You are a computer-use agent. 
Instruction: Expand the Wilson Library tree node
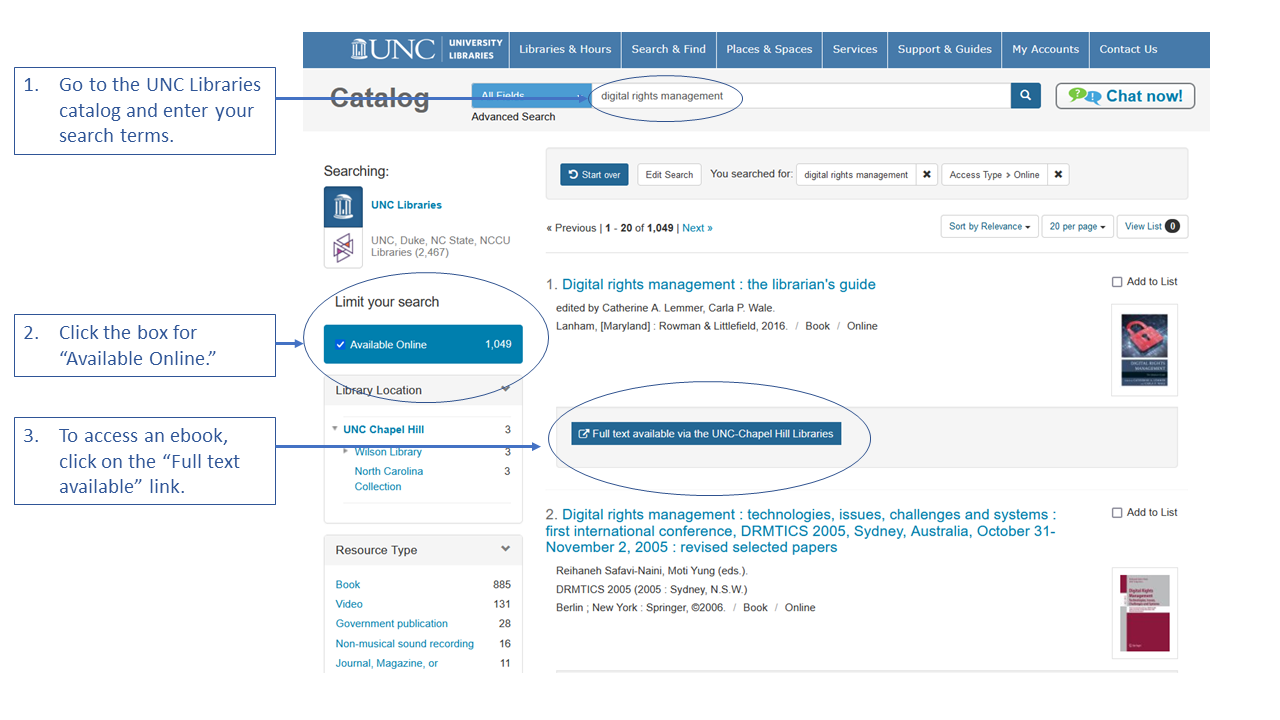click(346, 451)
